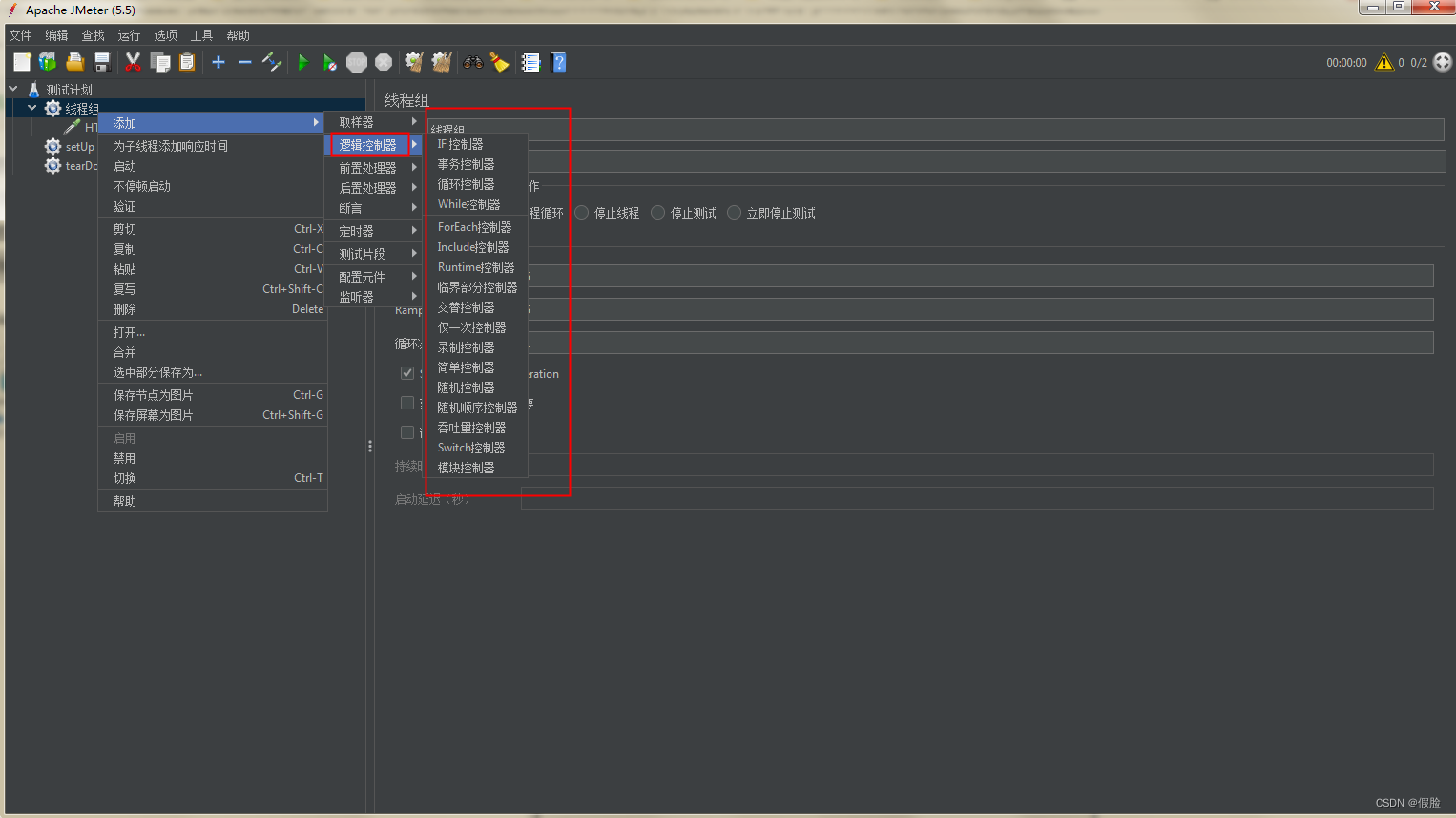This screenshot has height=818, width=1456.
Task: Open Search with the binoculars icon
Action: (x=473, y=62)
